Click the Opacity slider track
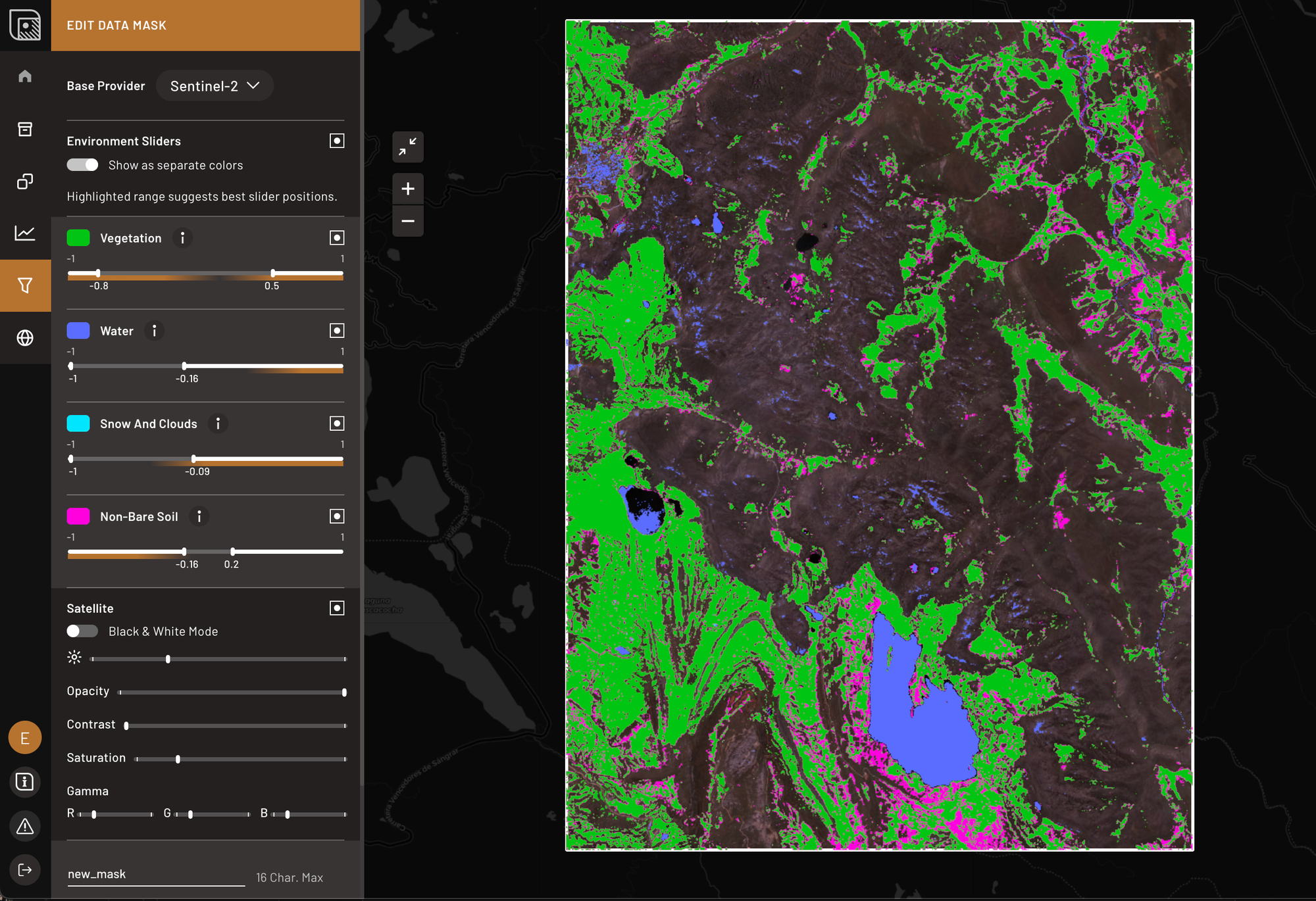 point(232,693)
